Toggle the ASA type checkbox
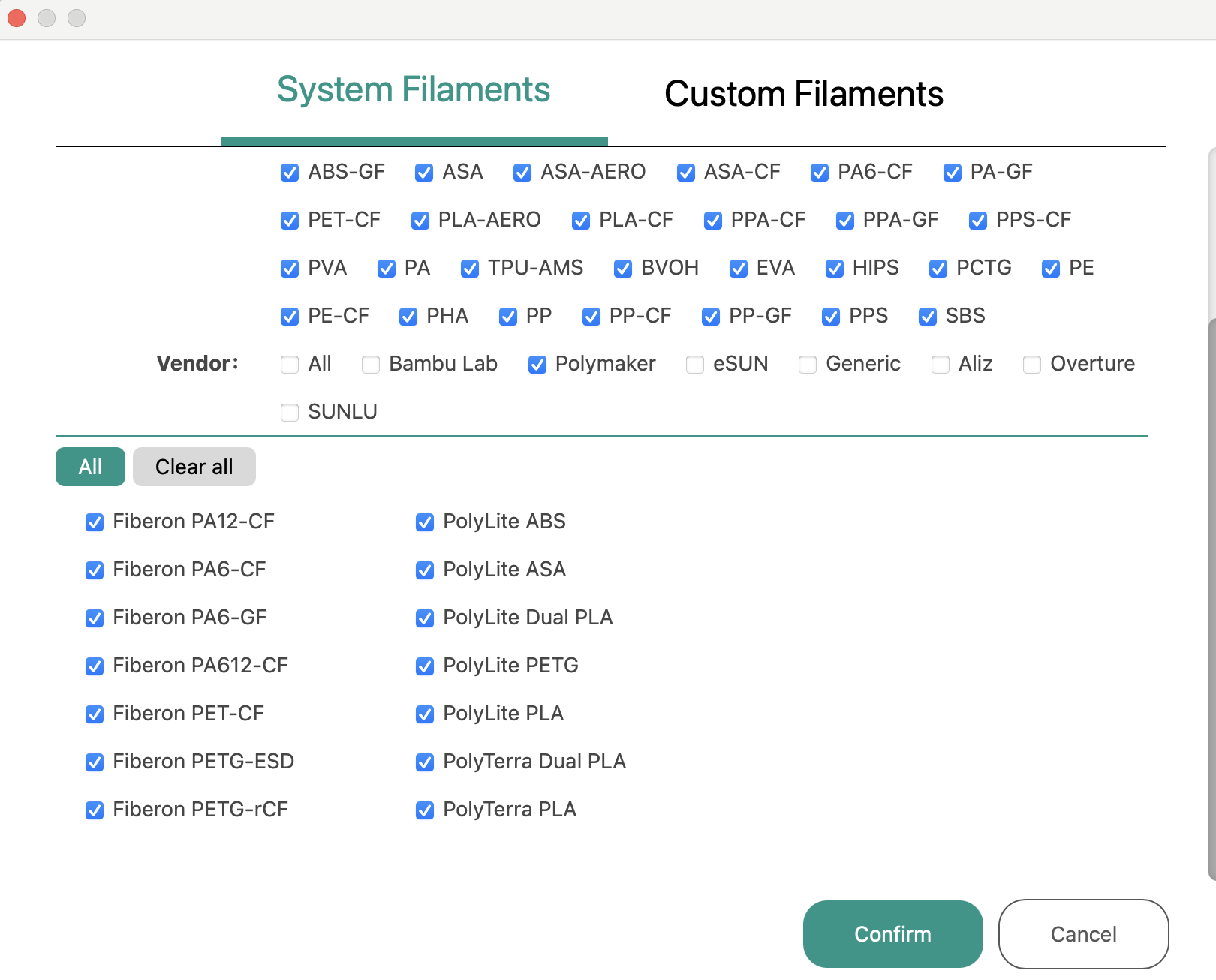This screenshot has height=980, width=1216. 424,173
